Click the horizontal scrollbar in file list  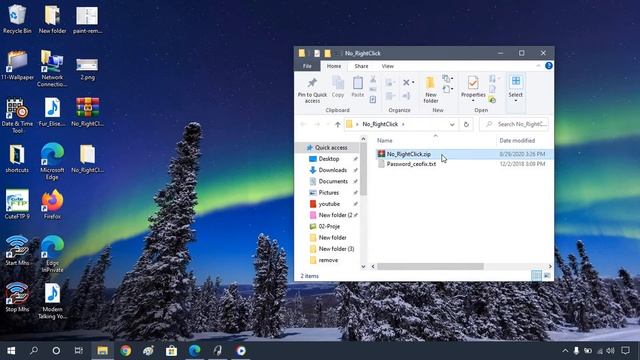tap(431, 266)
